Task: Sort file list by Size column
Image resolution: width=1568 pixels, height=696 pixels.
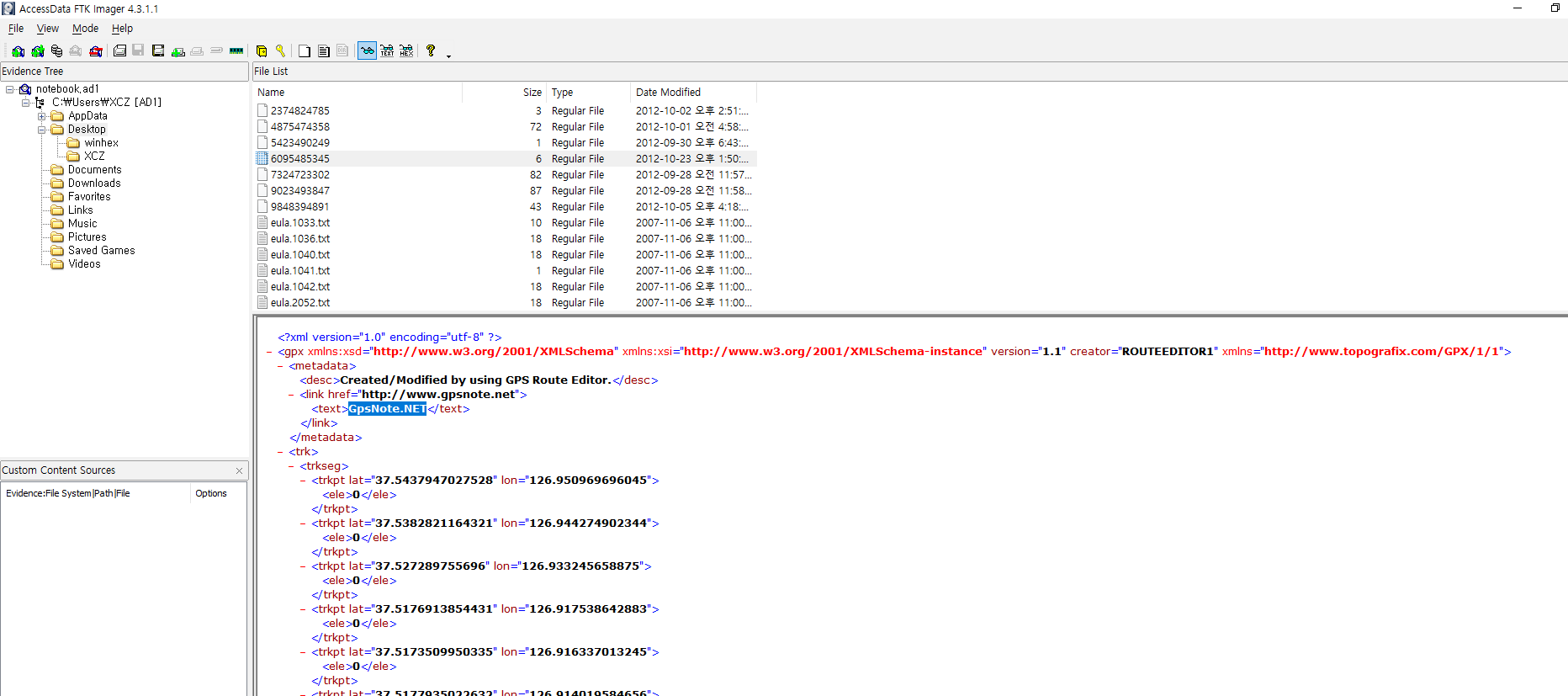Action: (x=505, y=93)
